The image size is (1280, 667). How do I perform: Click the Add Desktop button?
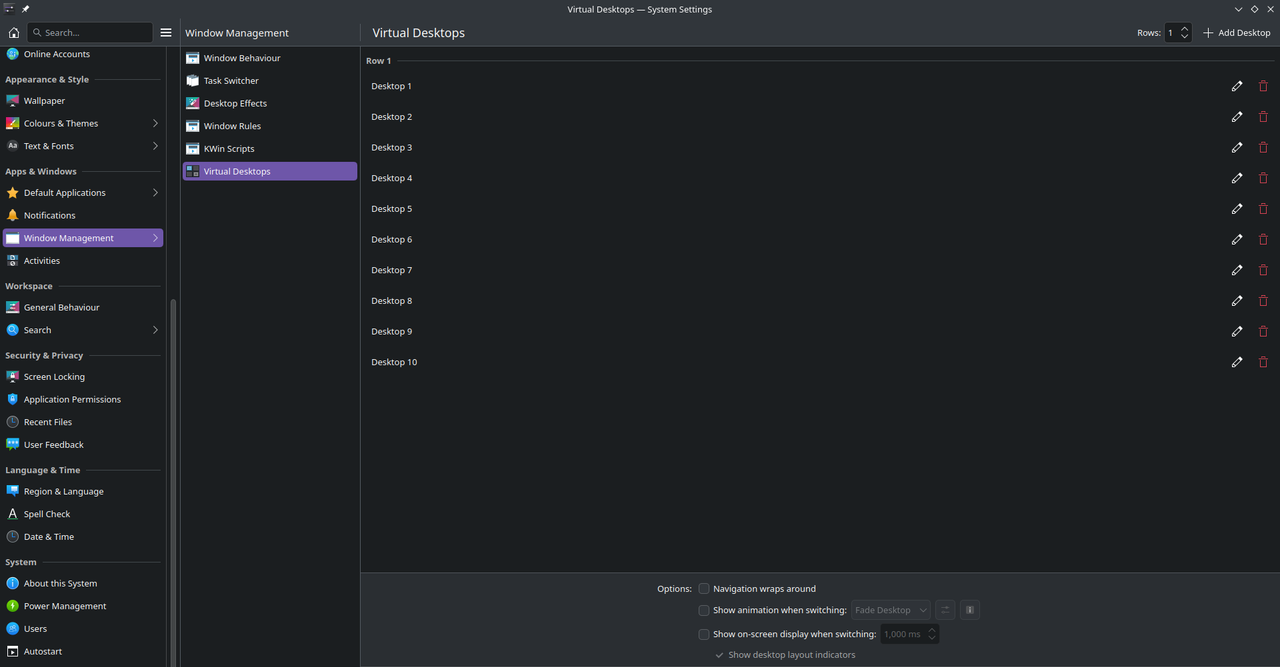(x=1236, y=32)
